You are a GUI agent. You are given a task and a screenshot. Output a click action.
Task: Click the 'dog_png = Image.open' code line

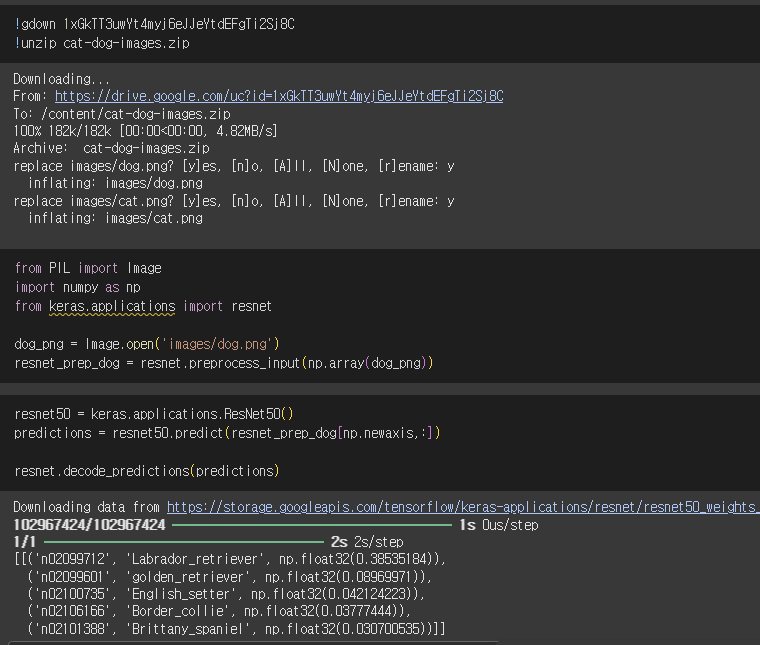(x=147, y=344)
